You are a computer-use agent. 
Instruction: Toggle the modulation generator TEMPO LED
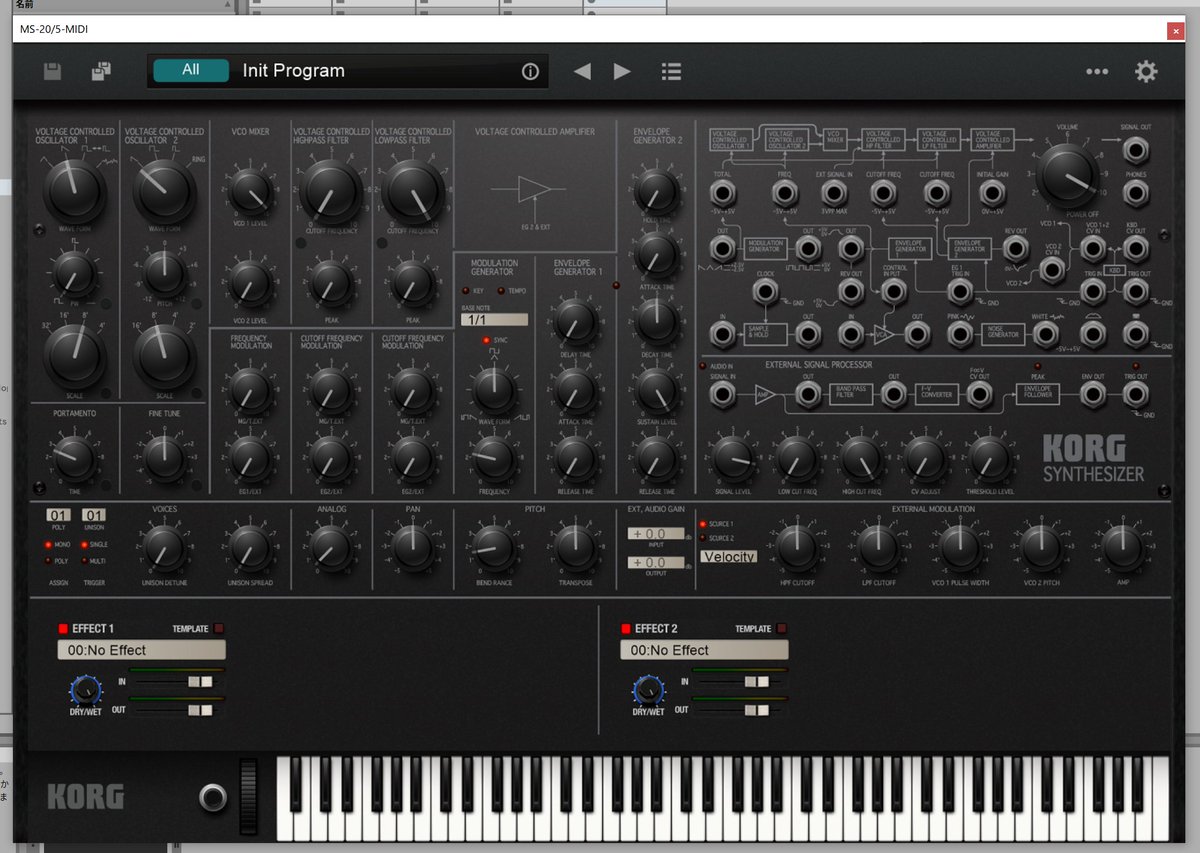pos(501,291)
